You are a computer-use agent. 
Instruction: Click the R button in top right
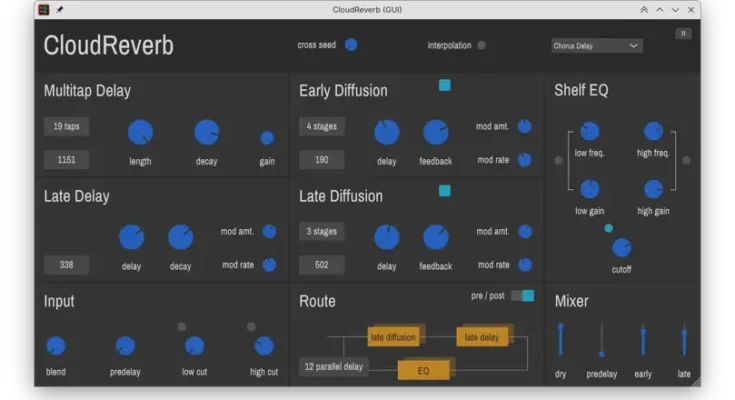(x=683, y=34)
